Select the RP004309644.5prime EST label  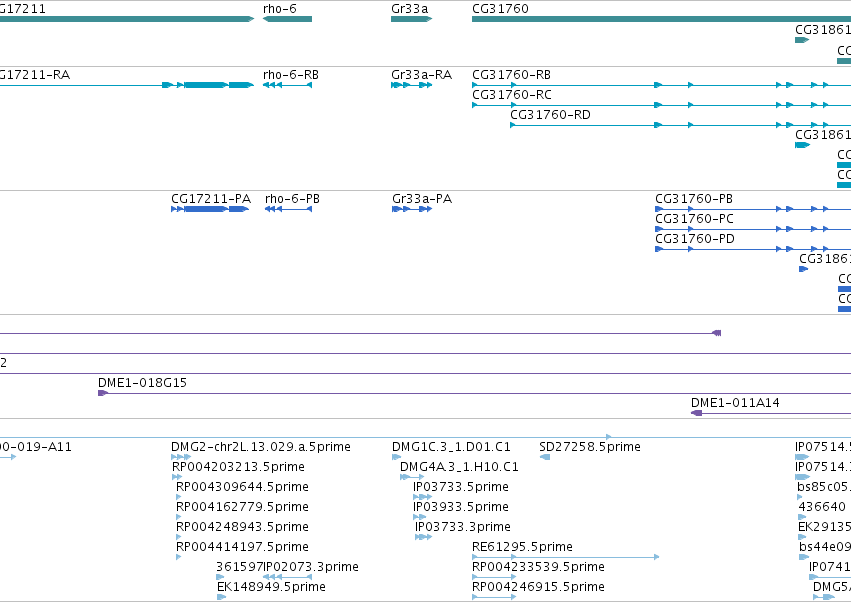[242, 487]
